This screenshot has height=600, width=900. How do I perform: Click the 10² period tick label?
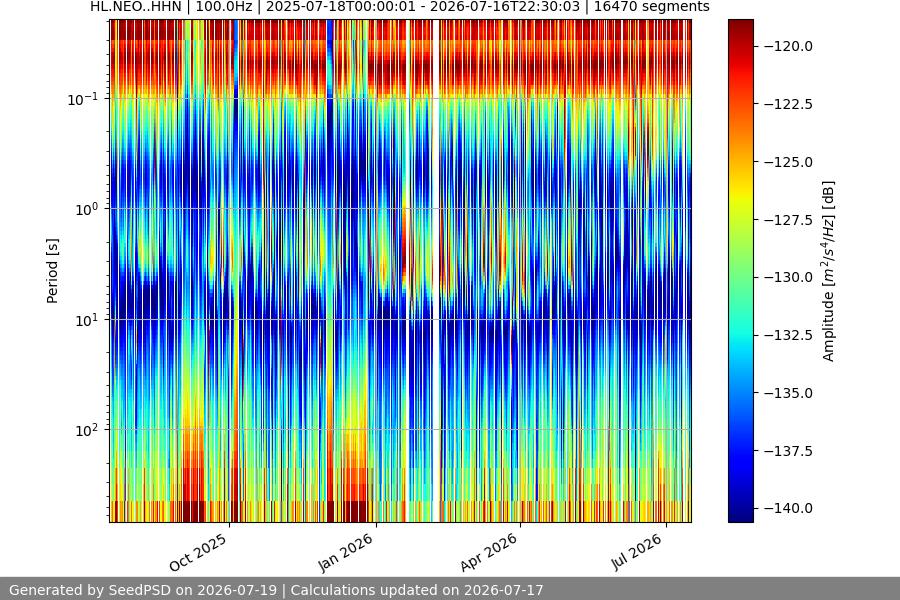86,430
